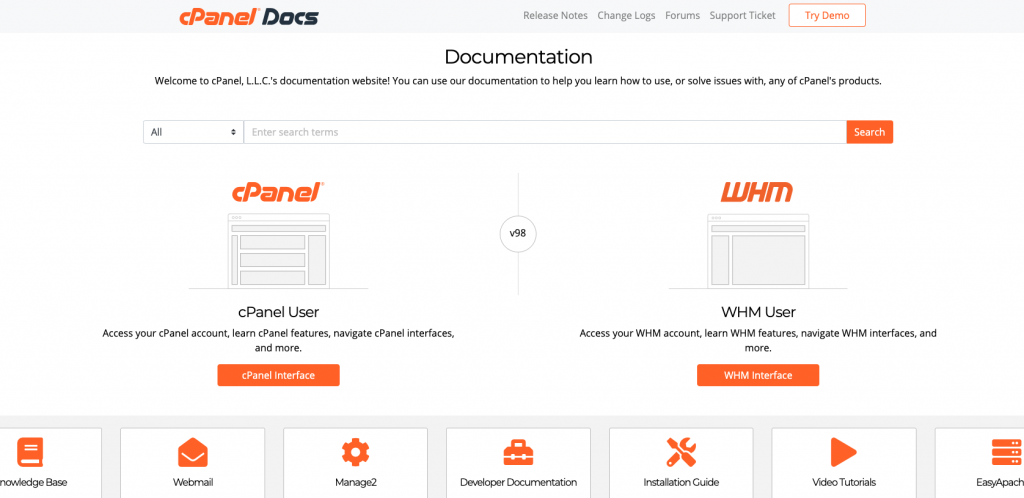Click the cPanel Docs logo
The height and width of the screenshot is (498, 1024).
pyautogui.click(x=249, y=16)
